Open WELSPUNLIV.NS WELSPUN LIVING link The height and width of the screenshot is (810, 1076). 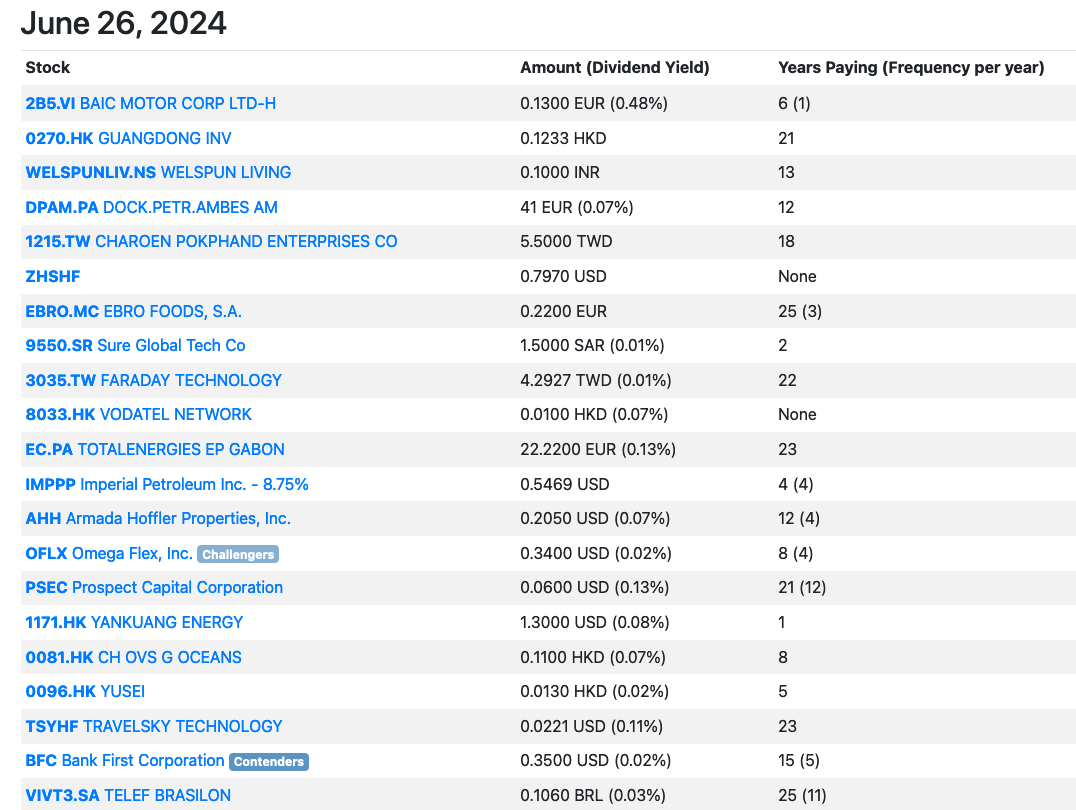click(158, 173)
